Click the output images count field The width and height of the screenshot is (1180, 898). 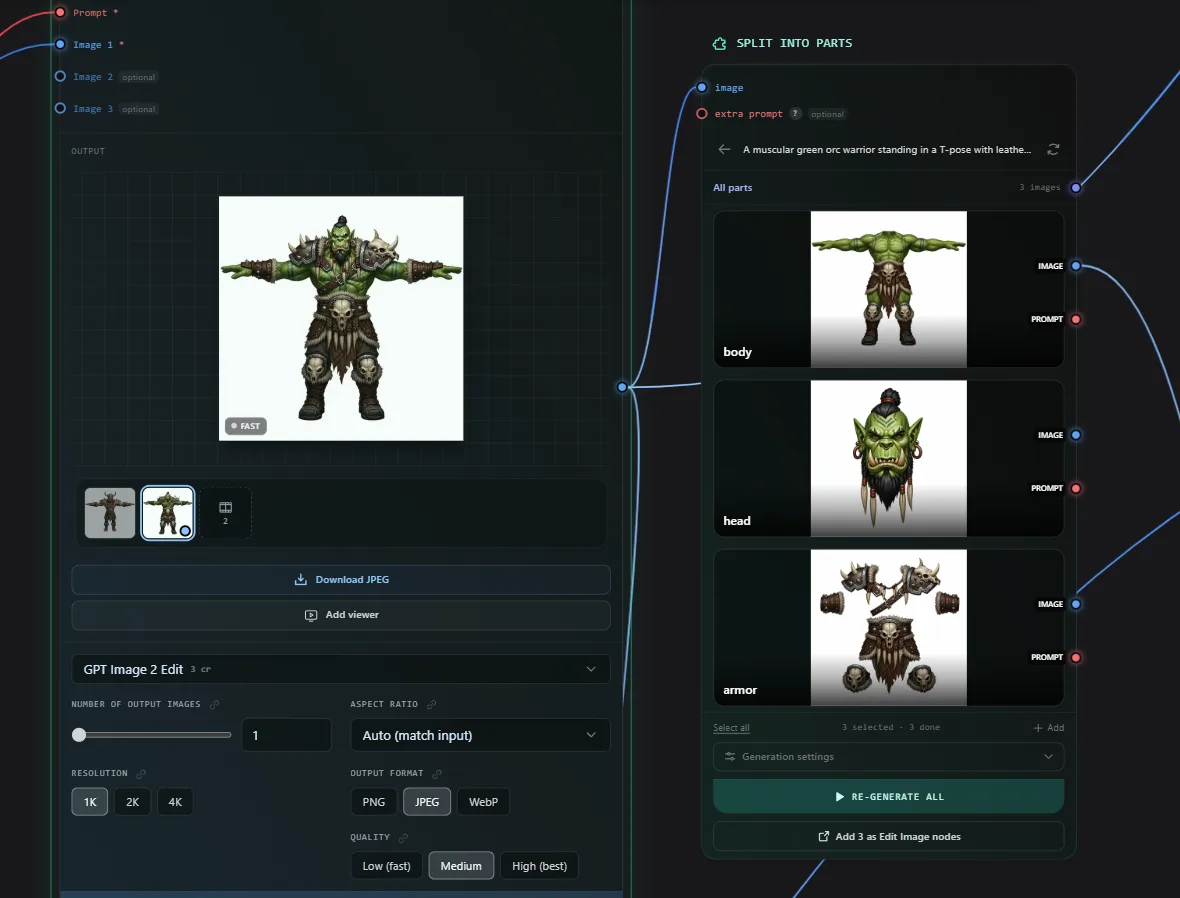(287, 735)
